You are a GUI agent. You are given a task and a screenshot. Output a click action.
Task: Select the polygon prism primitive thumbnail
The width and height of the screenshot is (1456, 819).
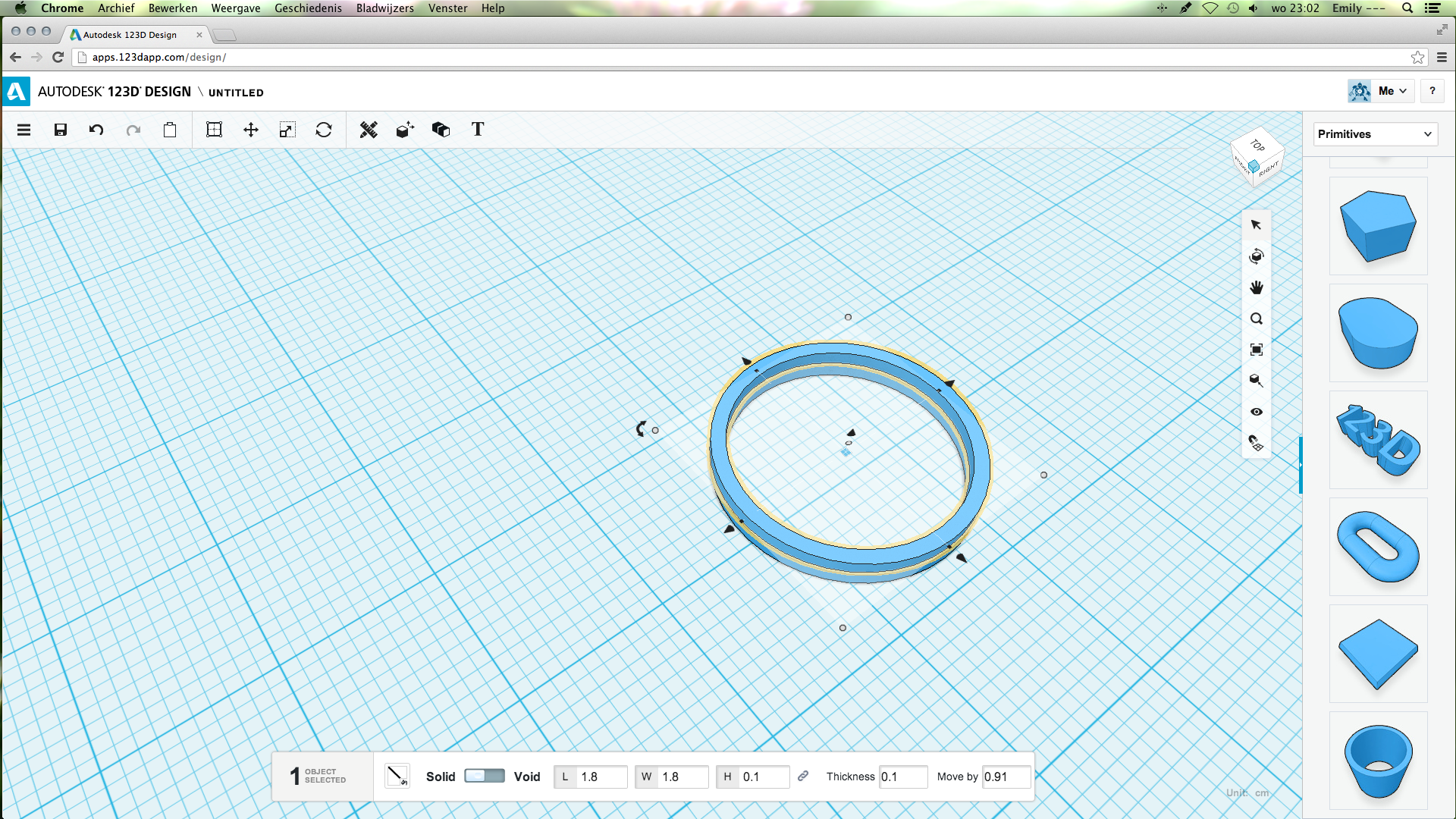[1378, 226]
